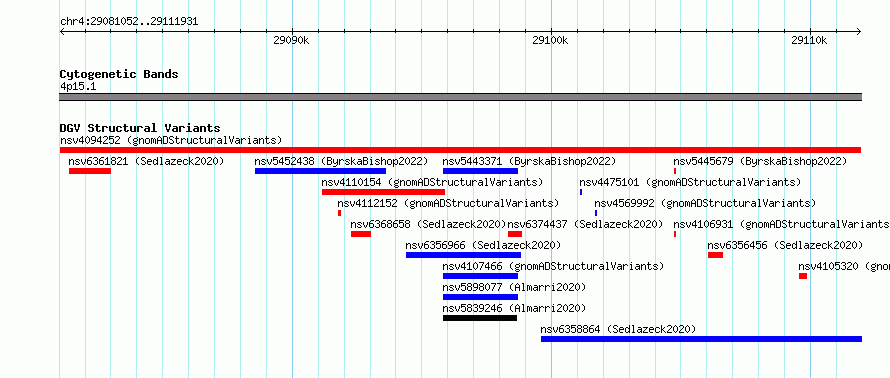Select the gray 4p15.1 cytoband bar
Viewport: 890px width, 378px height.
click(460, 97)
